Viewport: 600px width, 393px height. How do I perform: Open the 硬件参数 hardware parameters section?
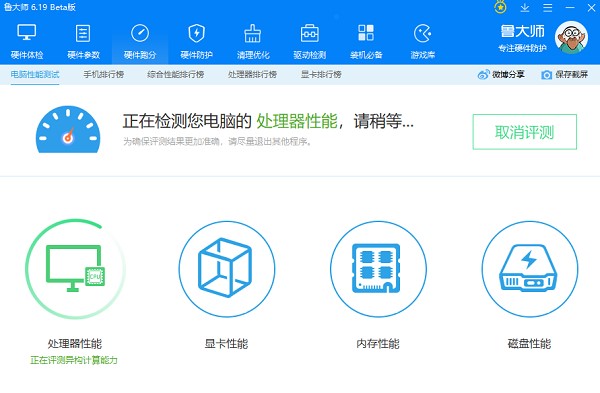[x=83, y=42]
